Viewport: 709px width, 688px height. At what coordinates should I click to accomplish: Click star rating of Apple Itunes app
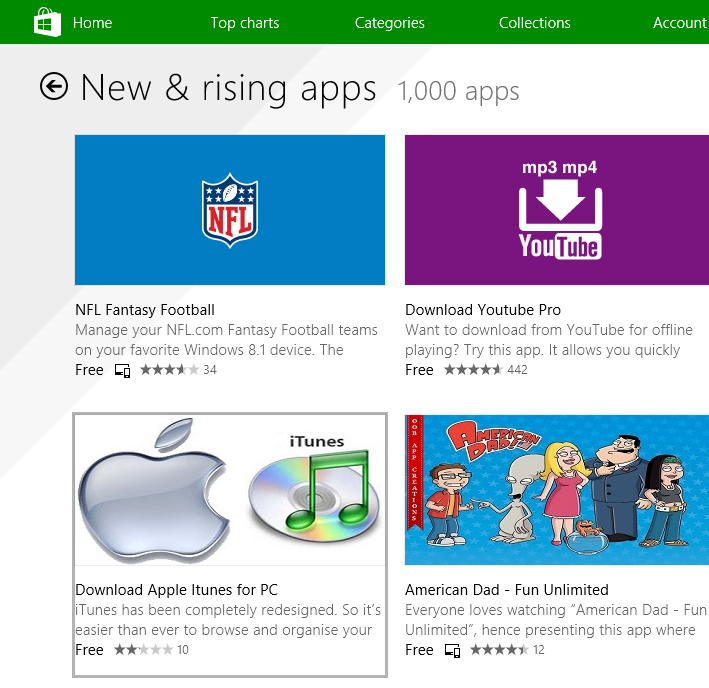coord(143,650)
